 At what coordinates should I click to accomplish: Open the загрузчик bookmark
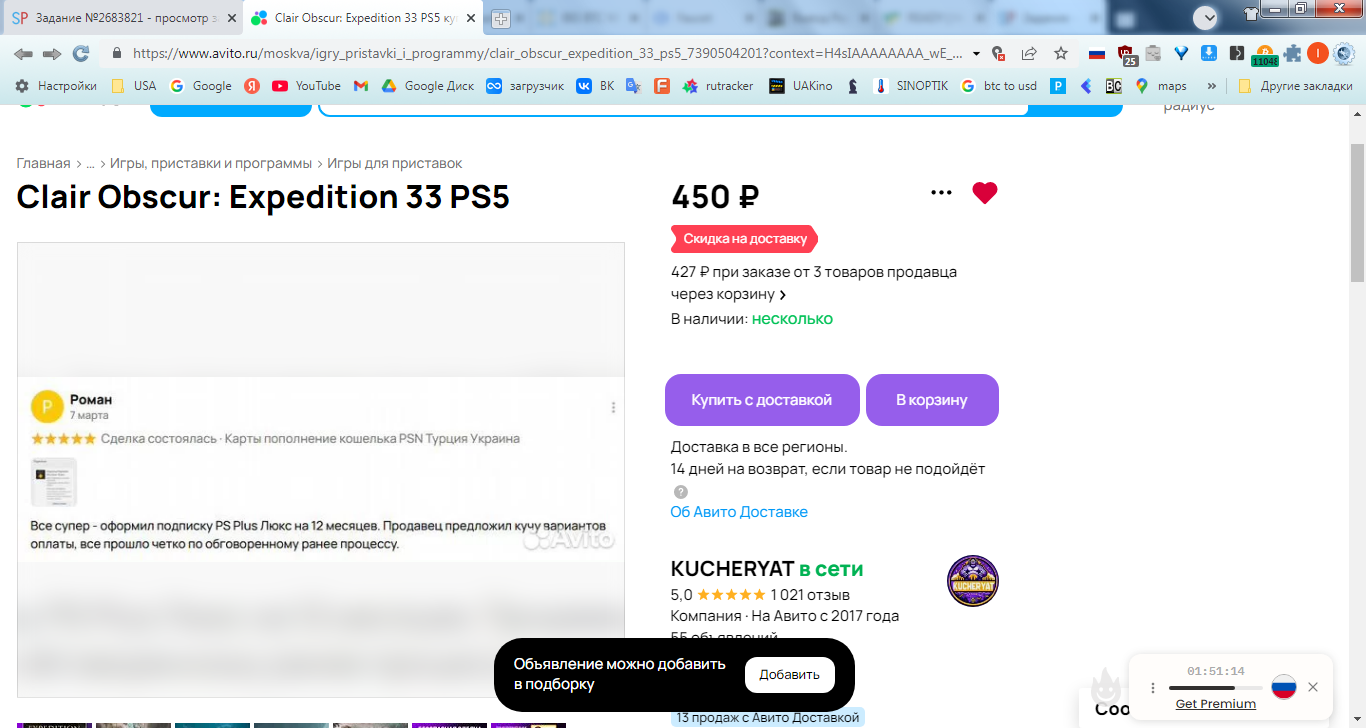pyautogui.click(x=525, y=86)
